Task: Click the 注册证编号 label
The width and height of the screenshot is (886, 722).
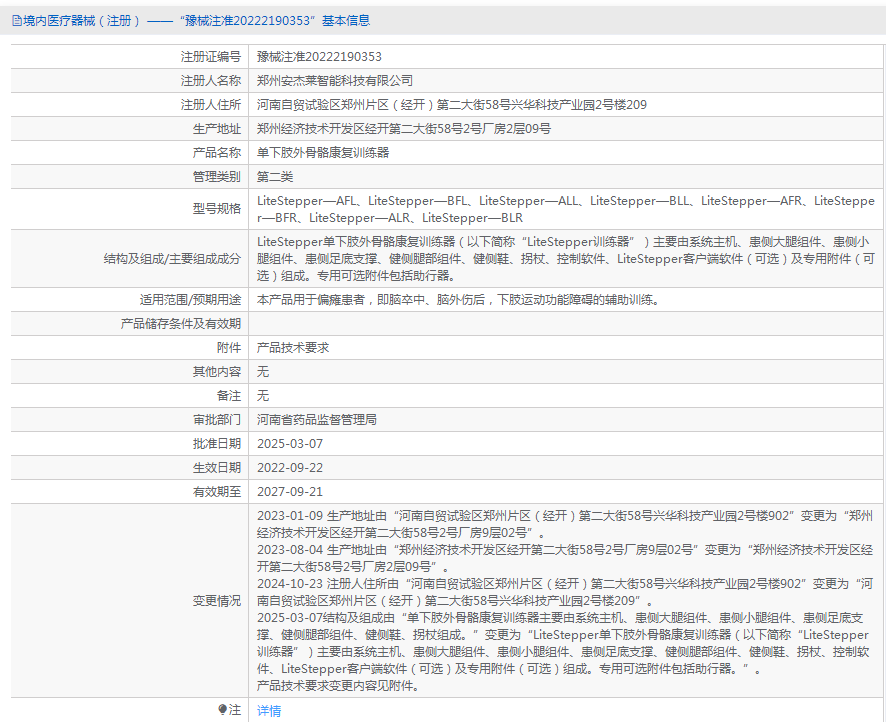Action: (x=211, y=56)
